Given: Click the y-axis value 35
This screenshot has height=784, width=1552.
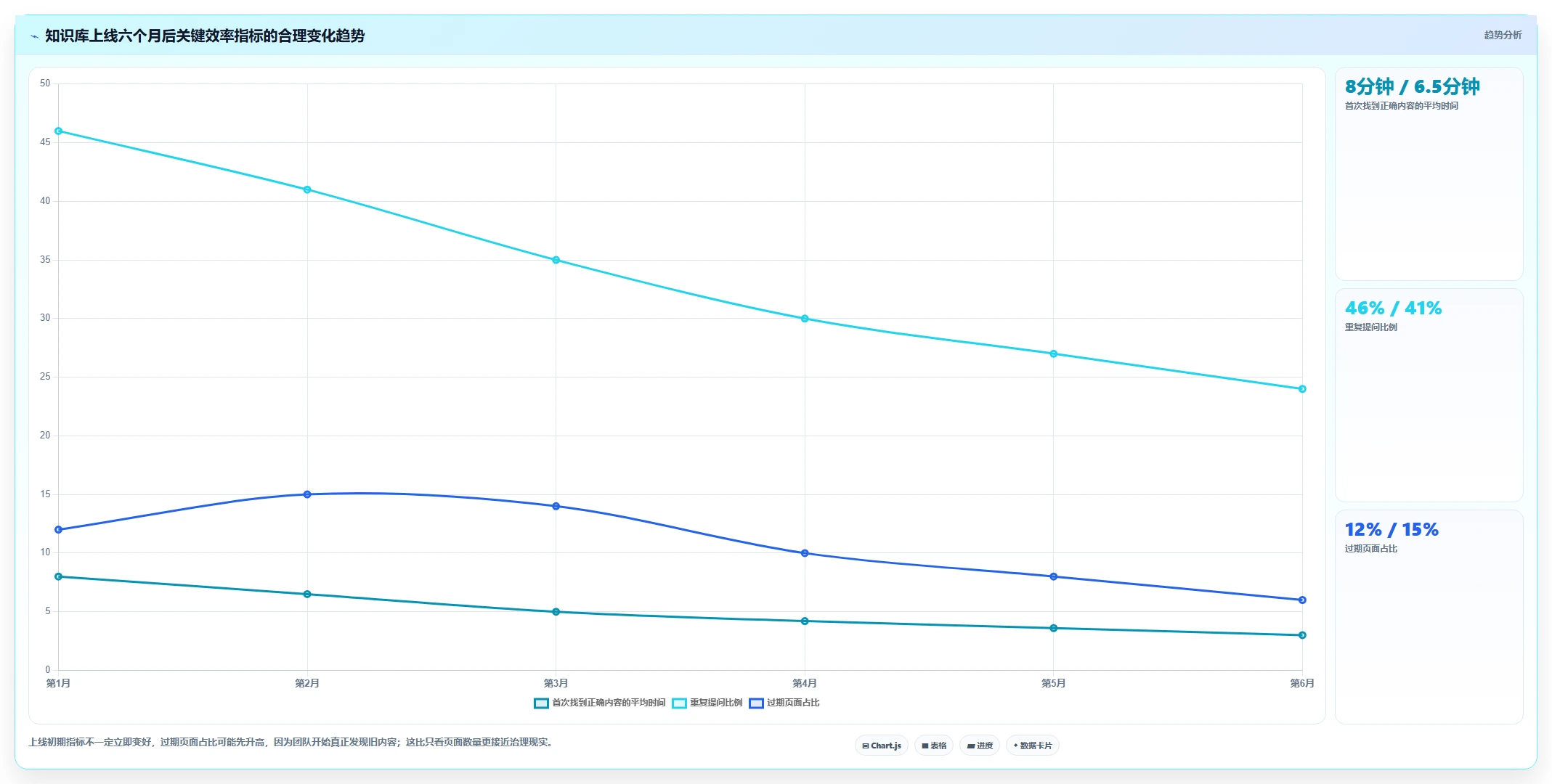Looking at the screenshot, I should pyautogui.click(x=45, y=260).
